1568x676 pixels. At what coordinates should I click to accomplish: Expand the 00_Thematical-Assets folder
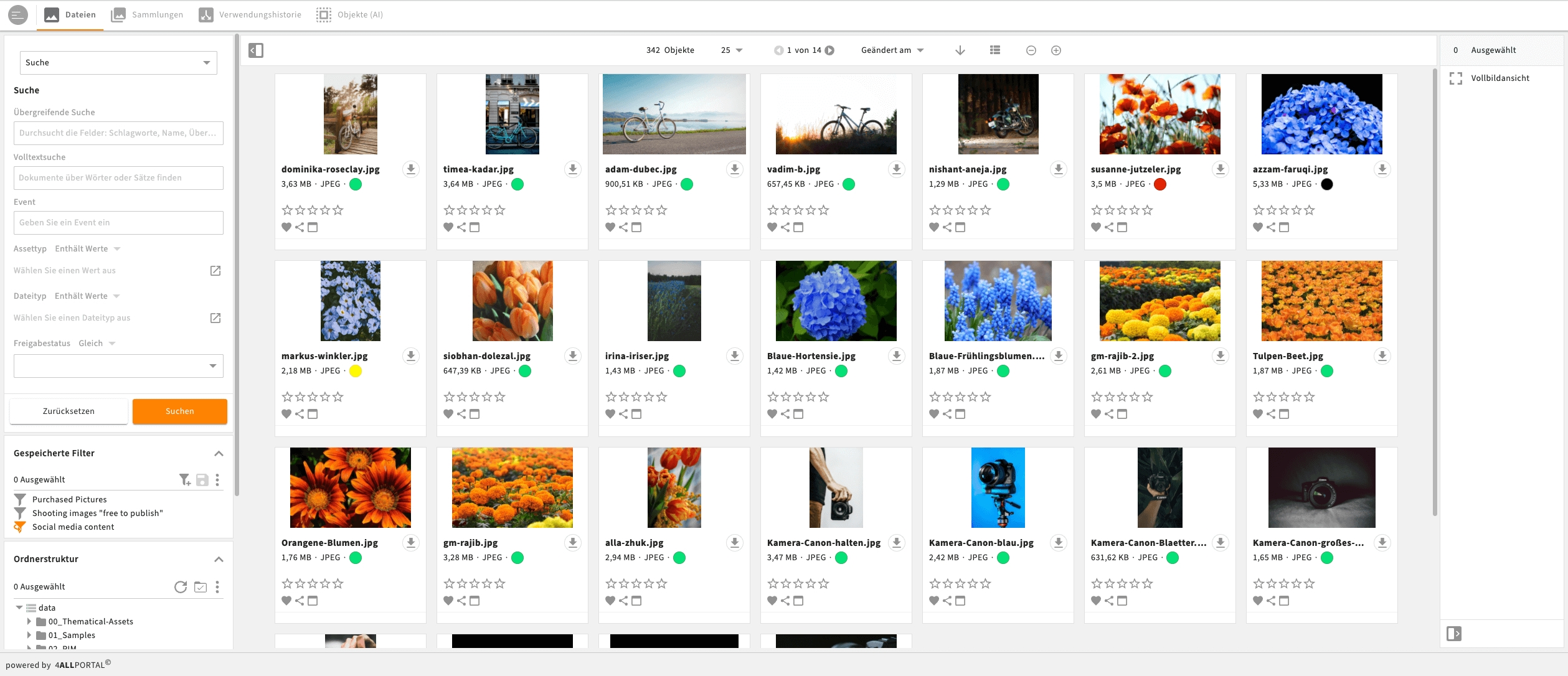click(x=29, y=621)
